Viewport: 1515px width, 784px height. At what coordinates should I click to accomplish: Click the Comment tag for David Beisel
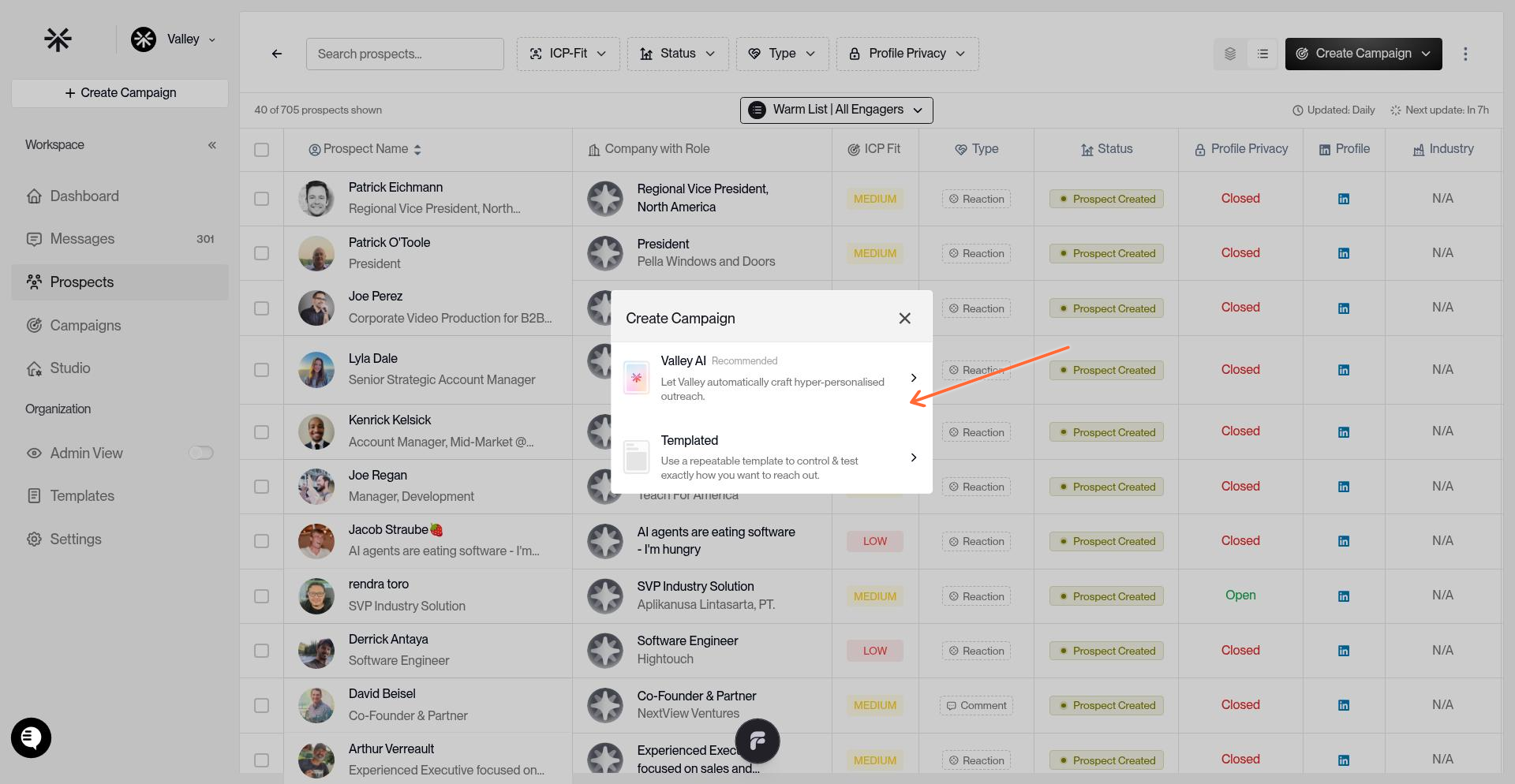(x=976, y=705)
